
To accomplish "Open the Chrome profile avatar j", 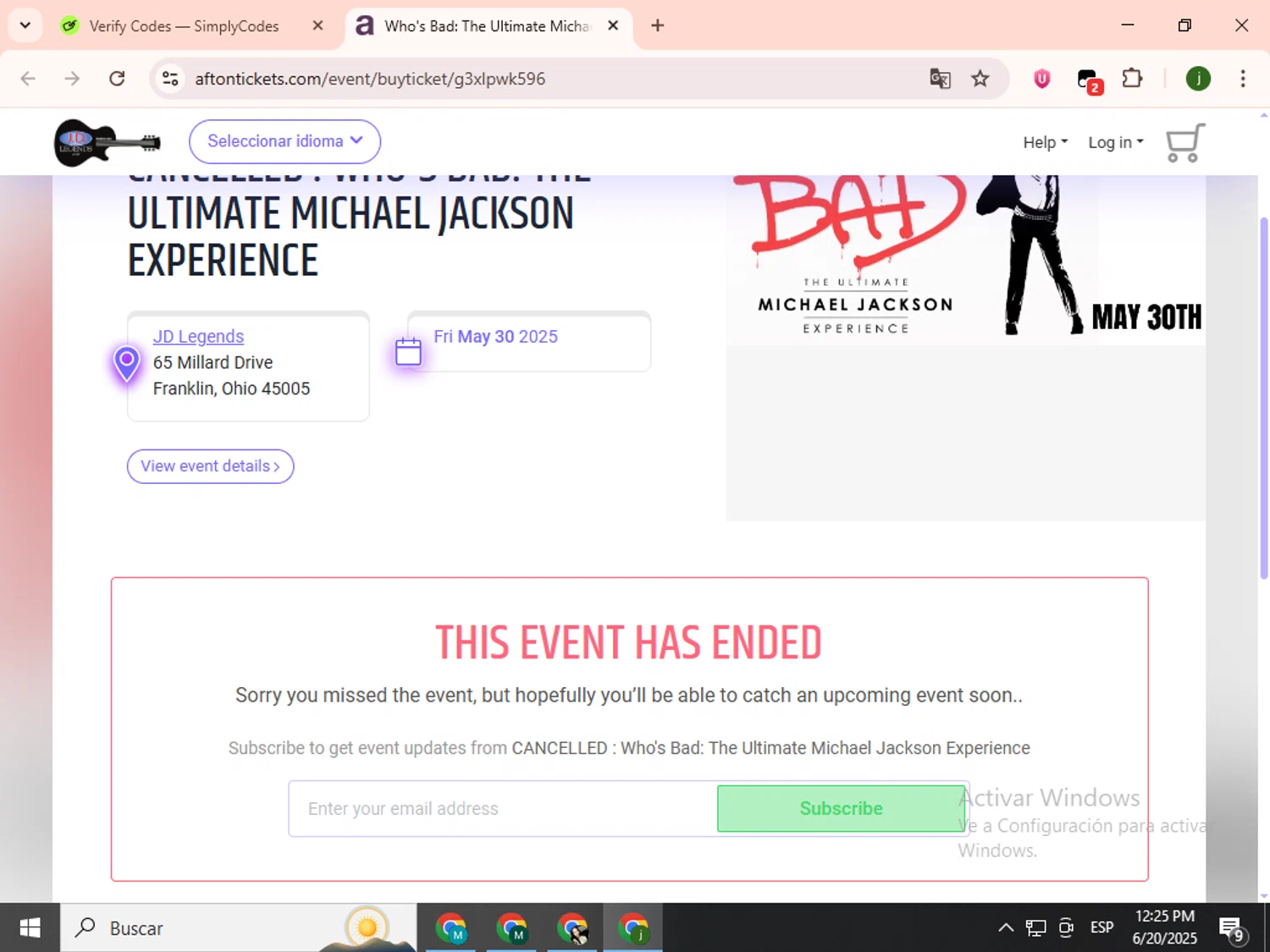I will tap(1198, 79).
